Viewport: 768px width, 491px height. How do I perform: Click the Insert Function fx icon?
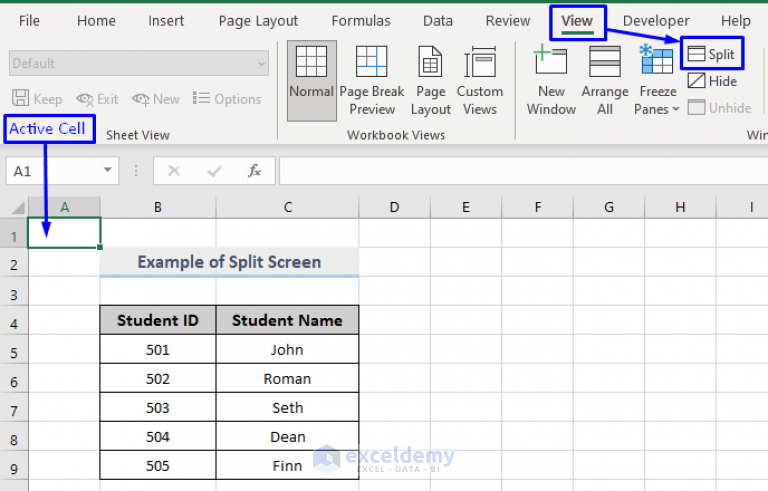coord(254,171)
